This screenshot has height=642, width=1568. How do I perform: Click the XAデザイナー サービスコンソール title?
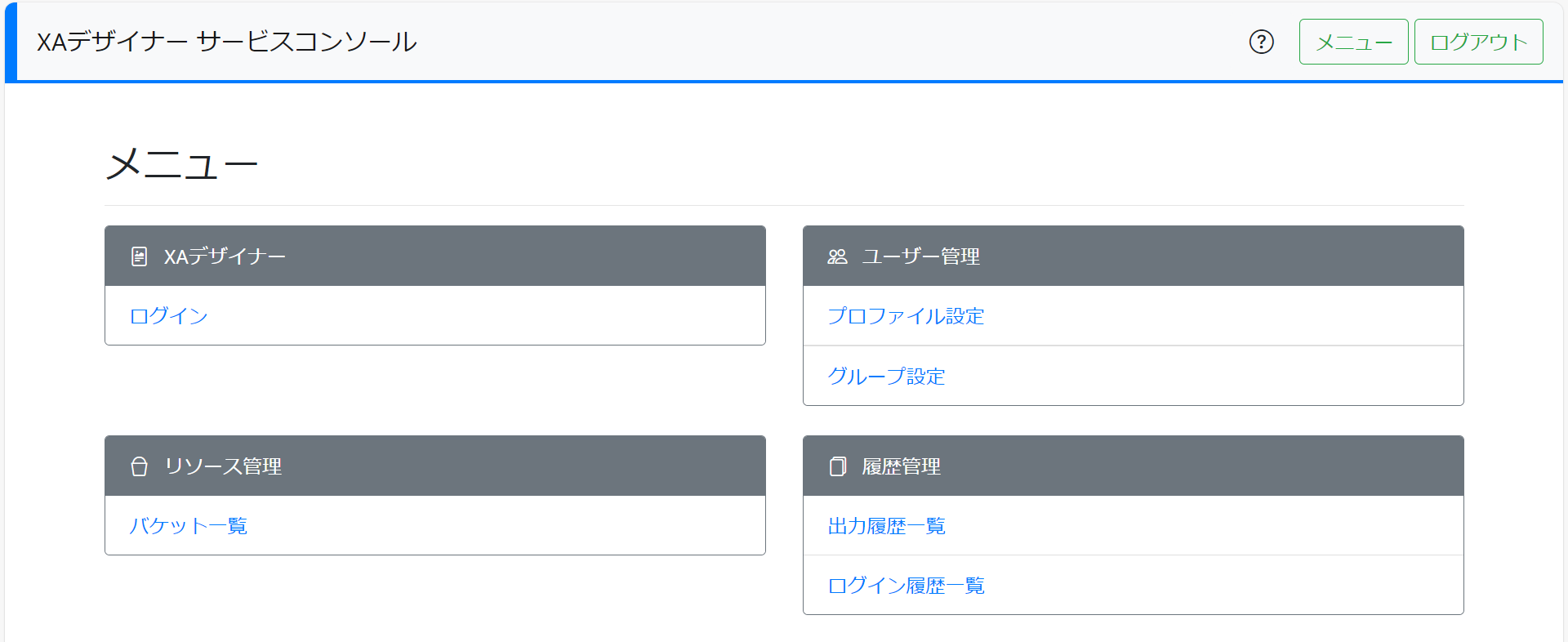tap(227, 42)
